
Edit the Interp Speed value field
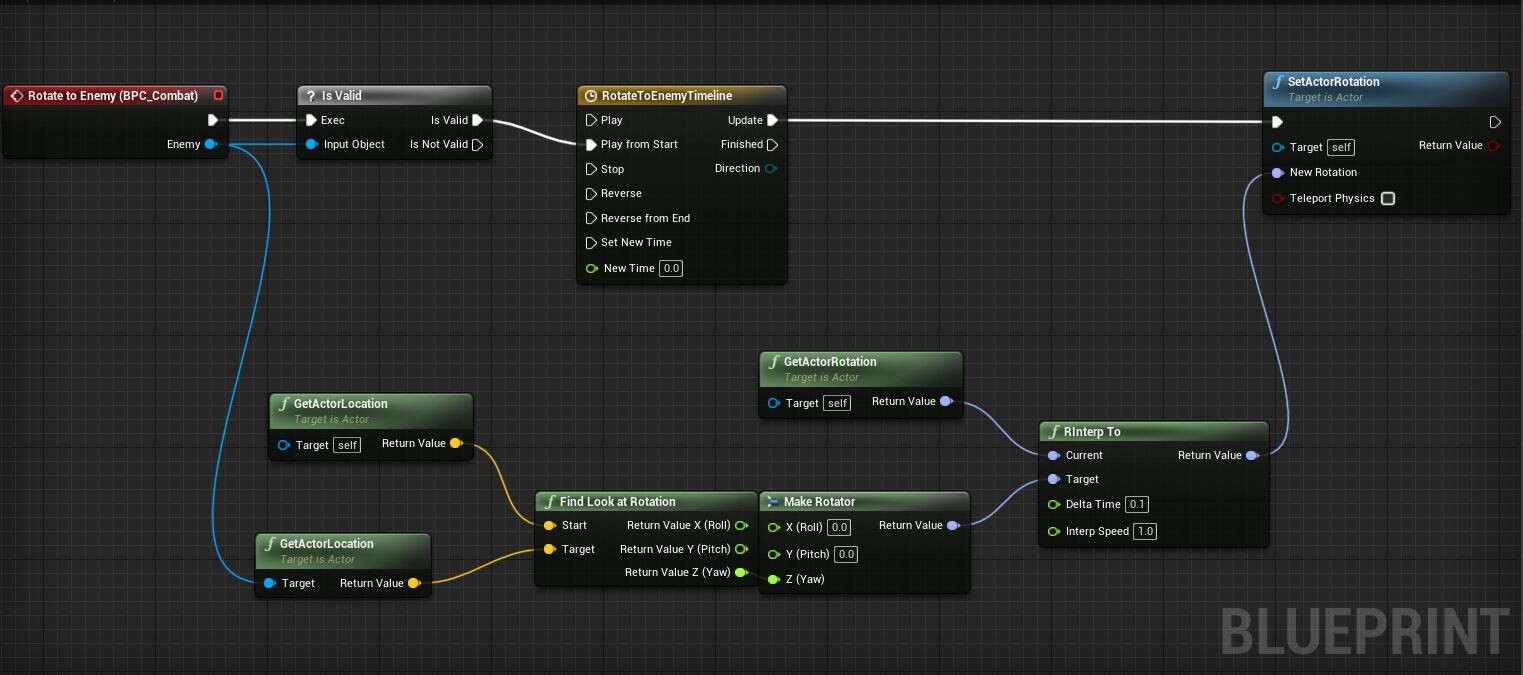point(1145,531)
